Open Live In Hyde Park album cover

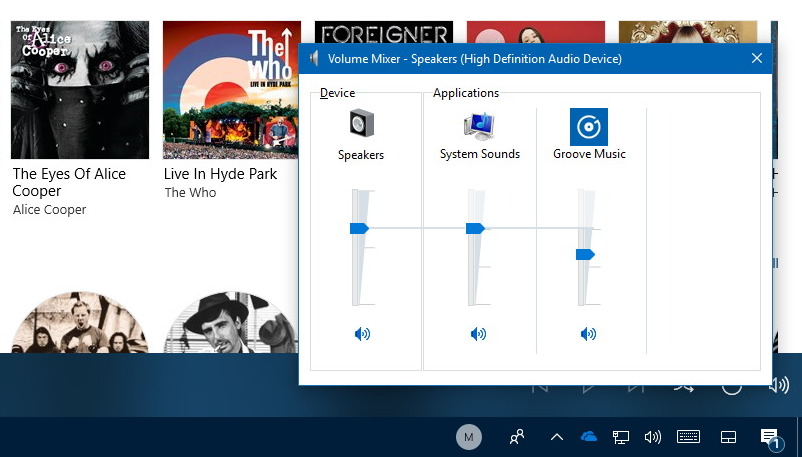point(232,90)
